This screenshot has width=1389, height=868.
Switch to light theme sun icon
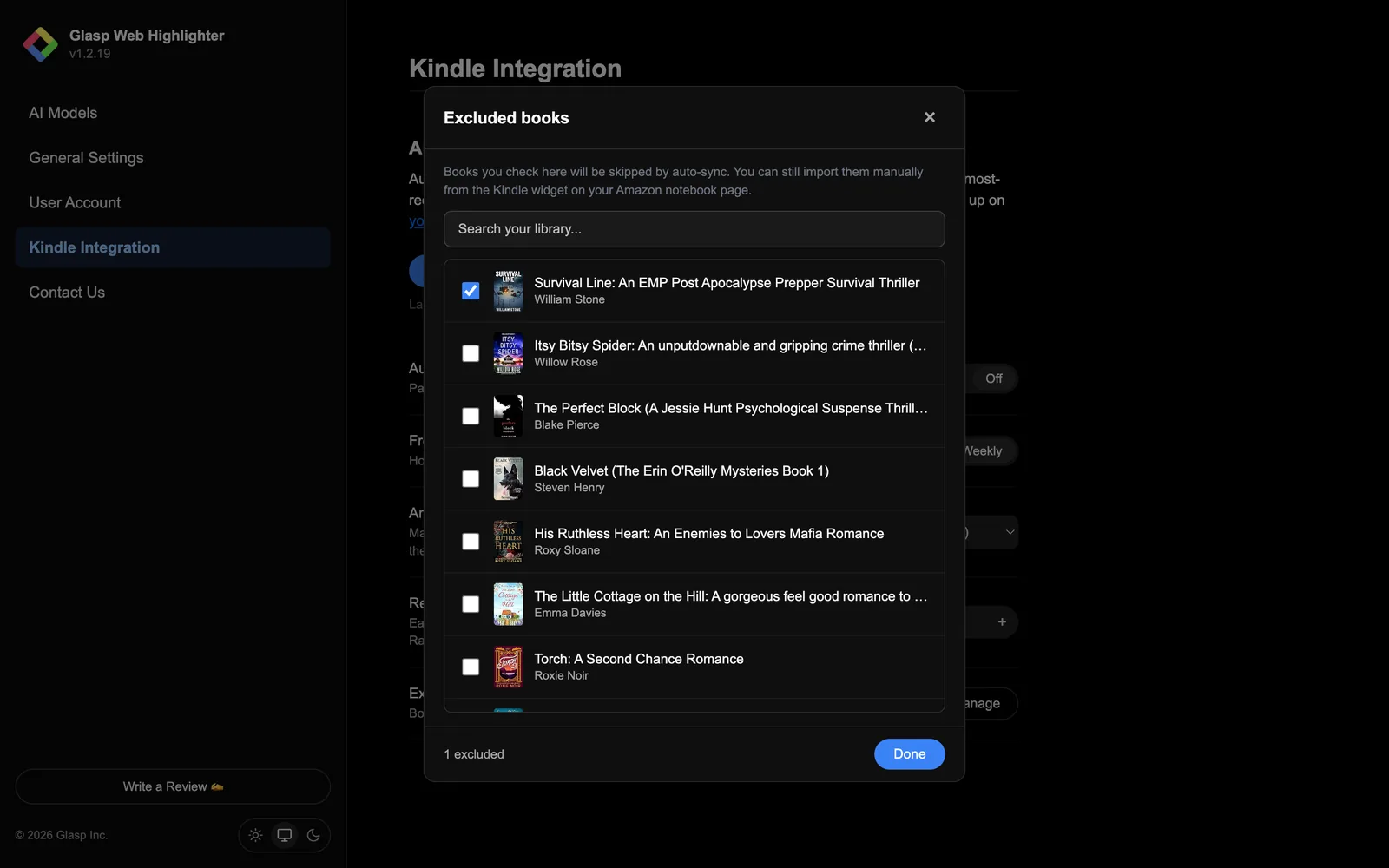point(255,835)
